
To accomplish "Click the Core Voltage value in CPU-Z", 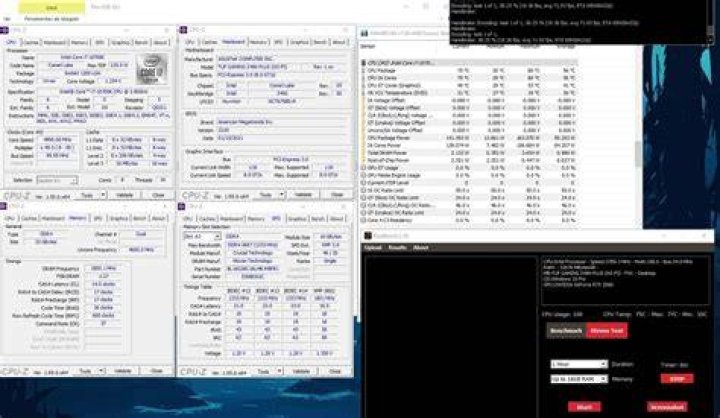I will coord(114,81).
